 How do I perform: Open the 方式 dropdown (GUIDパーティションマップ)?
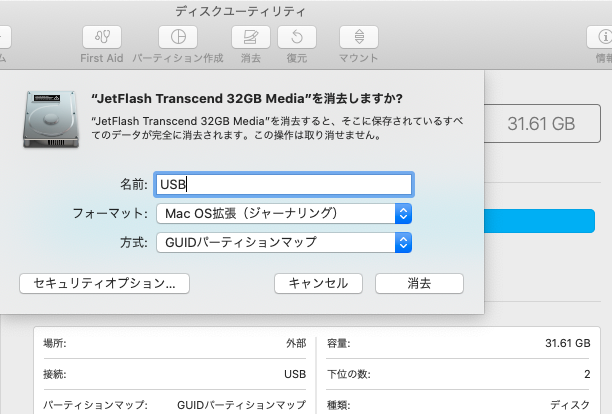[x=284, y=242]
